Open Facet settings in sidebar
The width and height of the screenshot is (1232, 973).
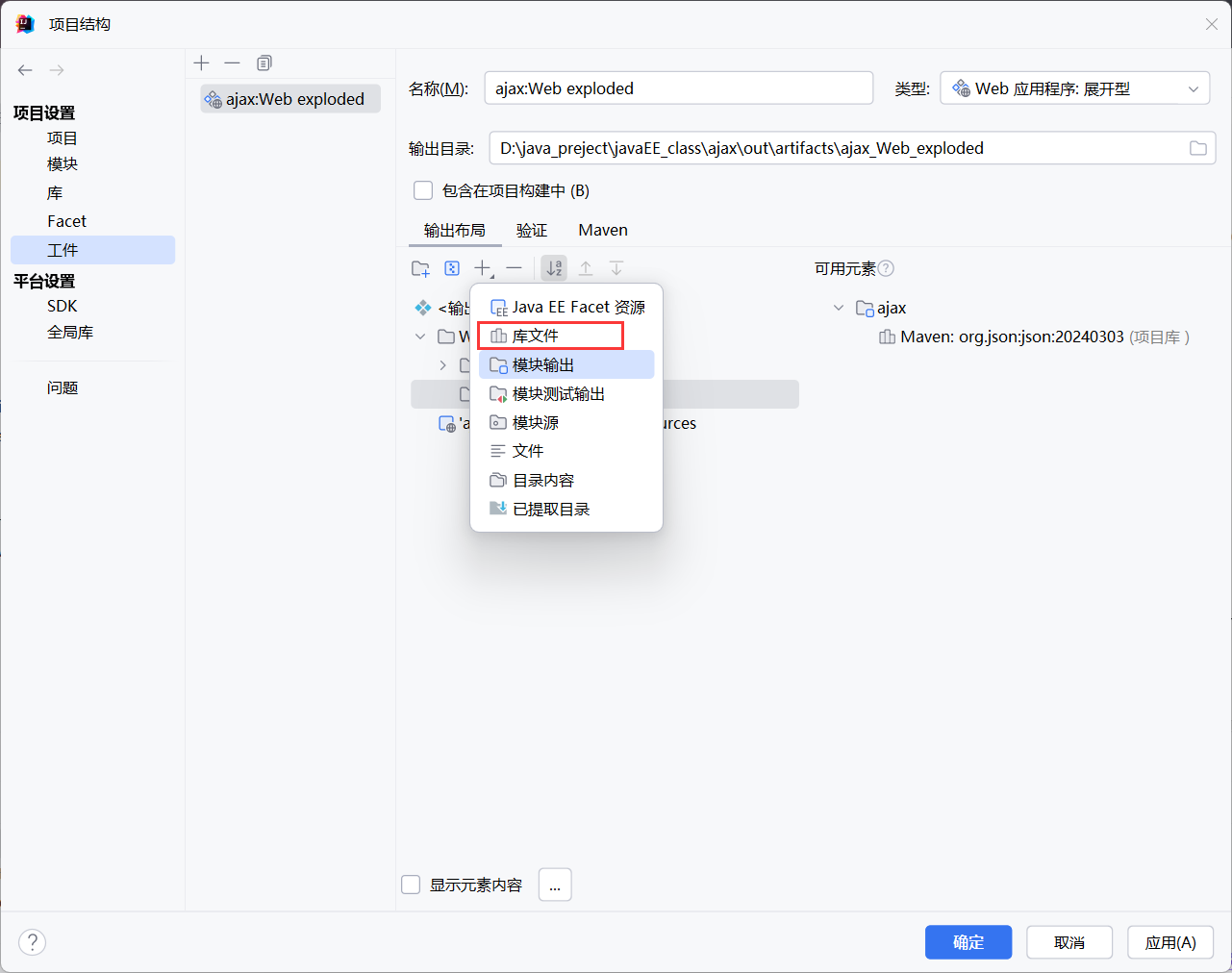click(x=66, y=221)
